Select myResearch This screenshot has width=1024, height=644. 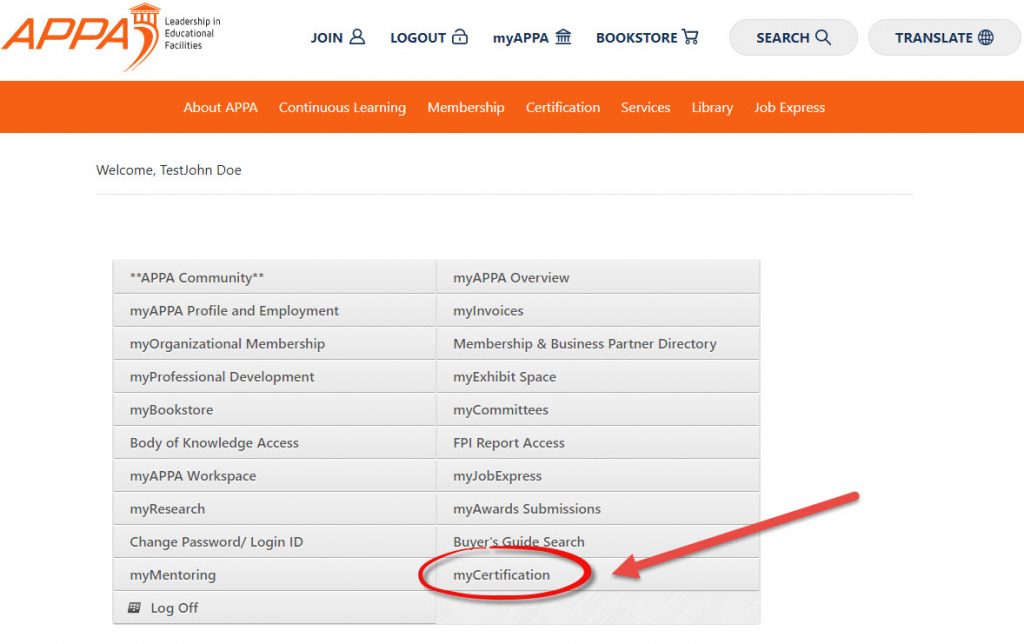pos(274,509)
